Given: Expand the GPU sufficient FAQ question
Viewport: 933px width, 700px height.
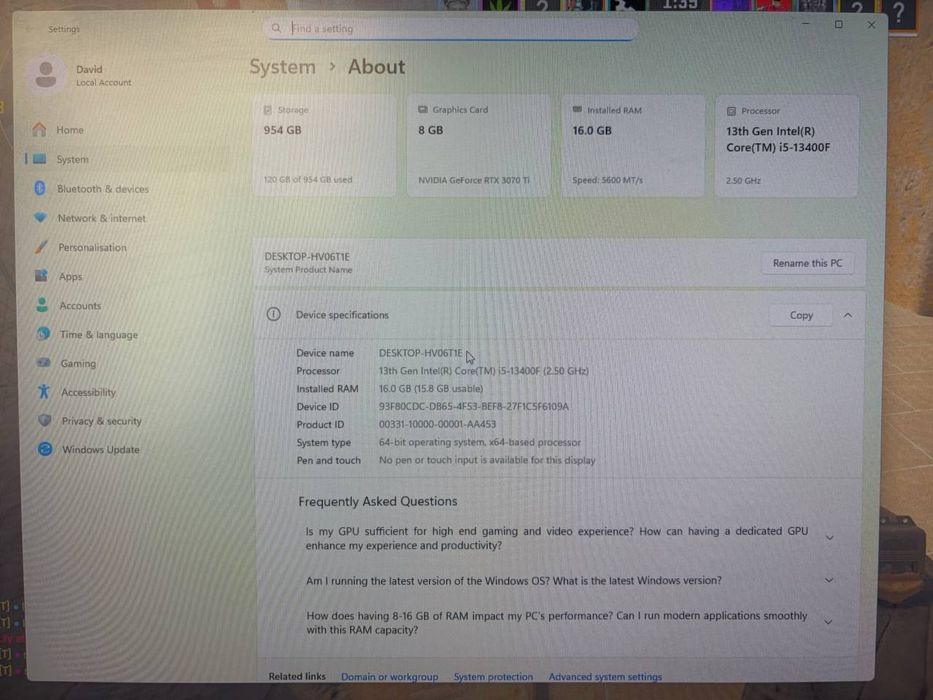Looking at the screenshot, I should 829,538.
